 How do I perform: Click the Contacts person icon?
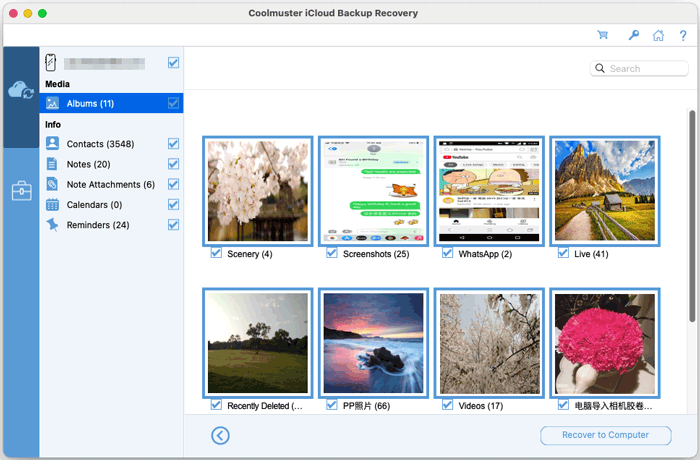pyautogui.click(x=52, y=143)
